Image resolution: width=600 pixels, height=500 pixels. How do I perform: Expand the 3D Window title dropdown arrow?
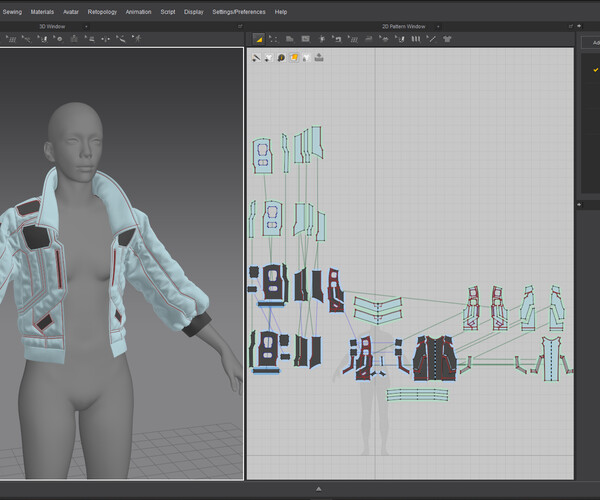(x=87, y=25)
